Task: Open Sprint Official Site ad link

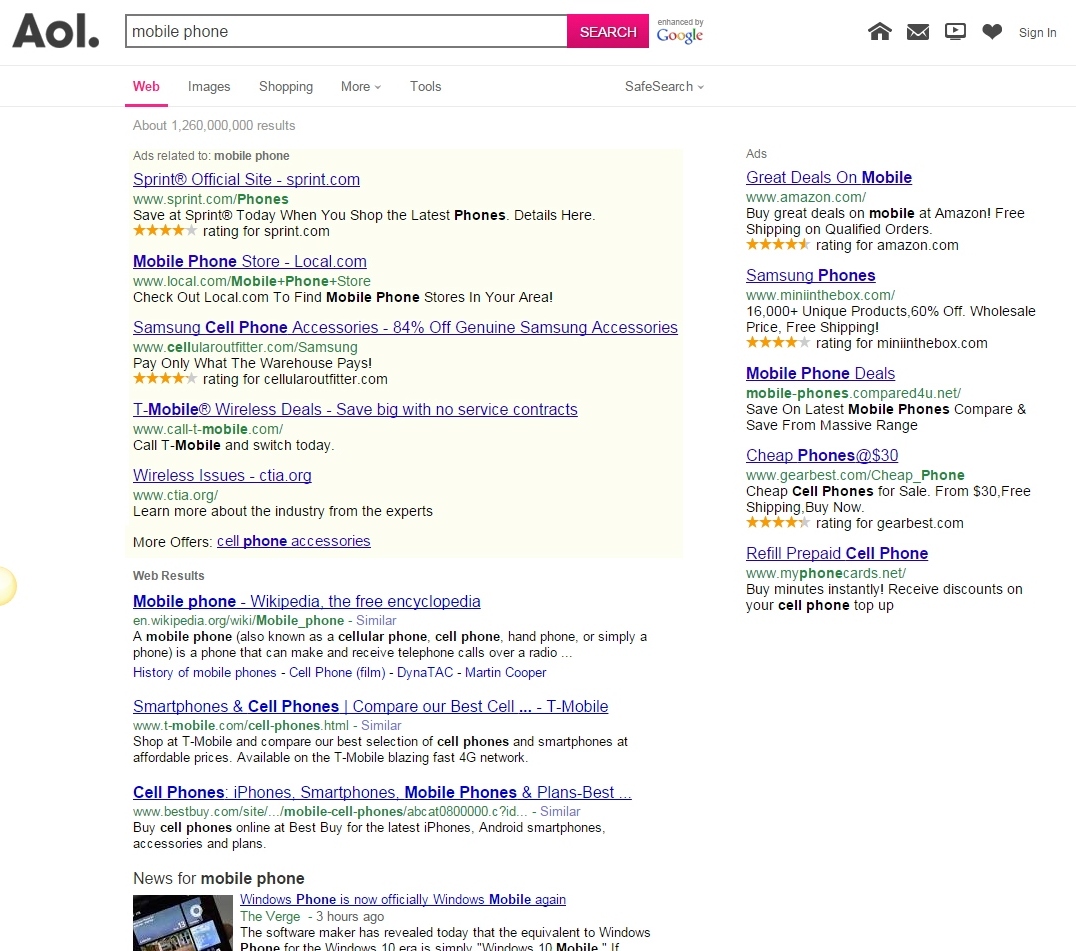Action: [246, 179]
